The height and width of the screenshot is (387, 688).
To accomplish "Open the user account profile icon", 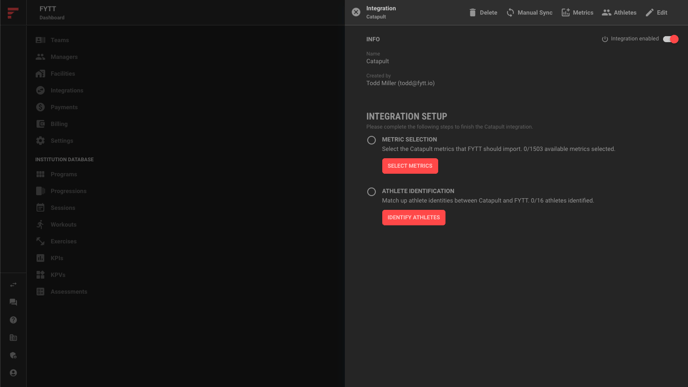I will [13, 373].
